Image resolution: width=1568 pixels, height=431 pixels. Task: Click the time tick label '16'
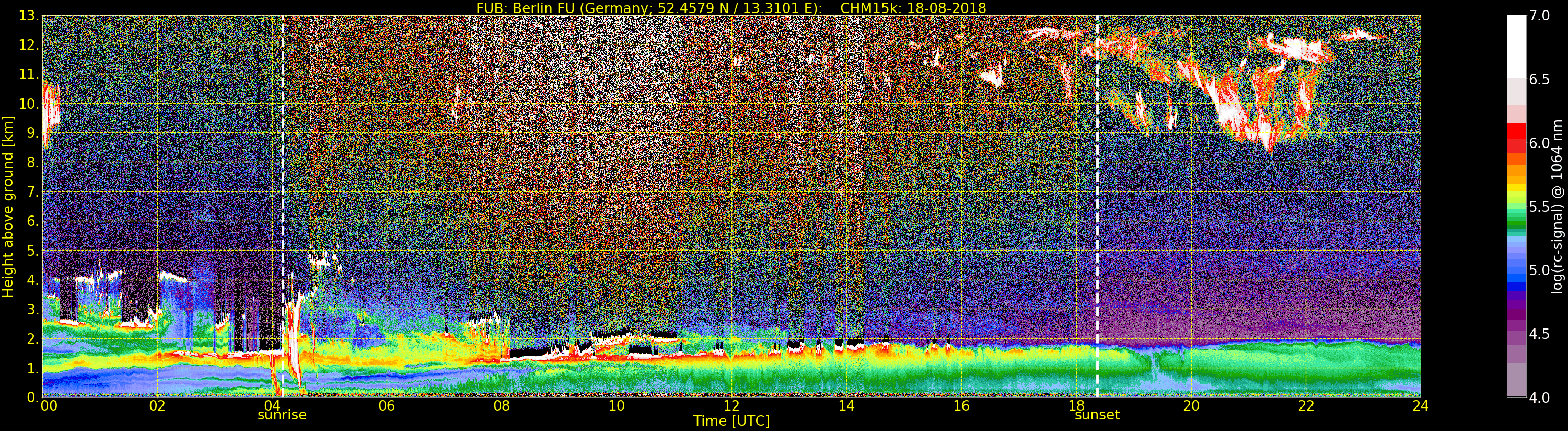[x=961, y=405]
